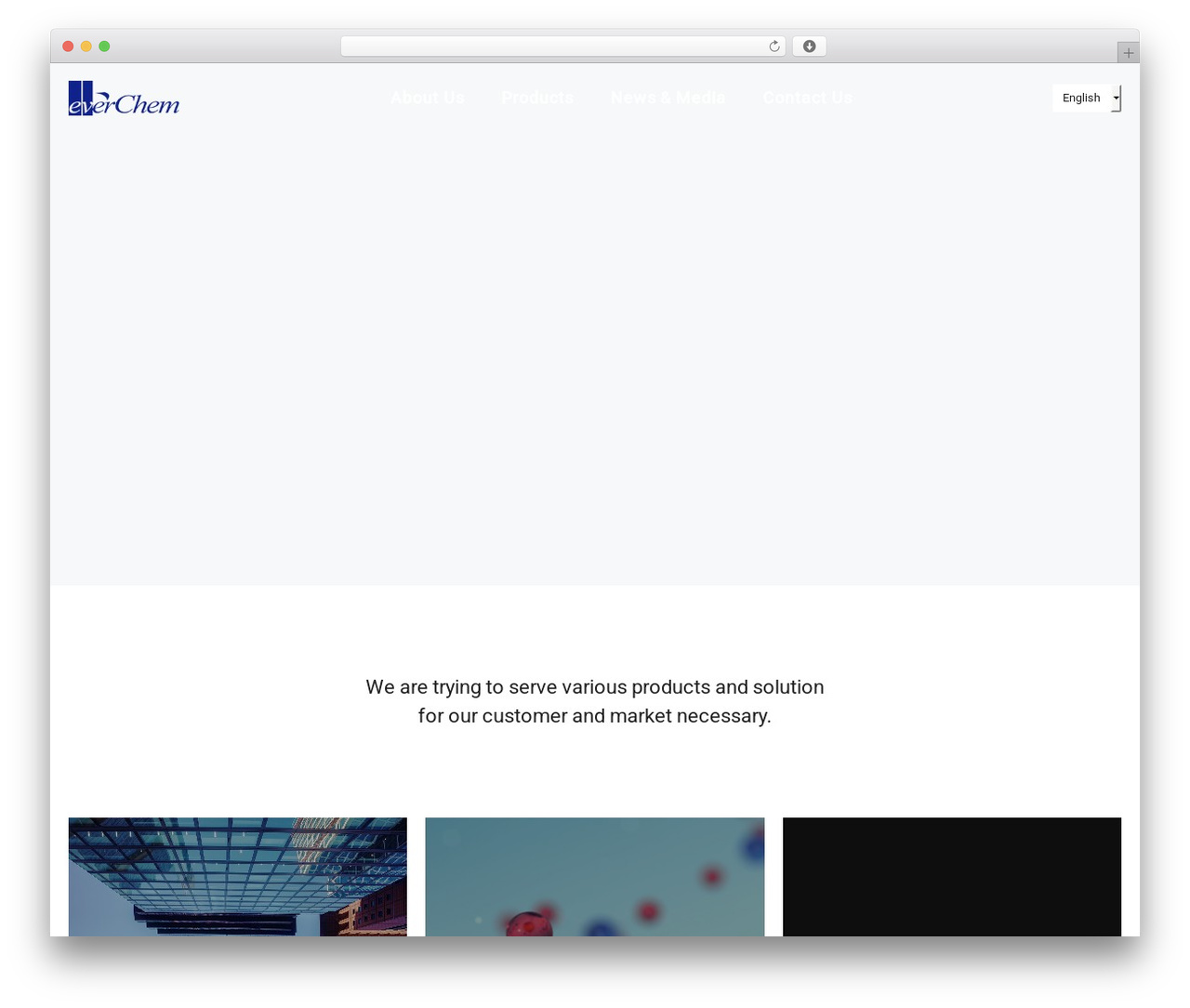Minimize the window with the yellow button
This screenshot has width=1190, height=1008.
86,46
